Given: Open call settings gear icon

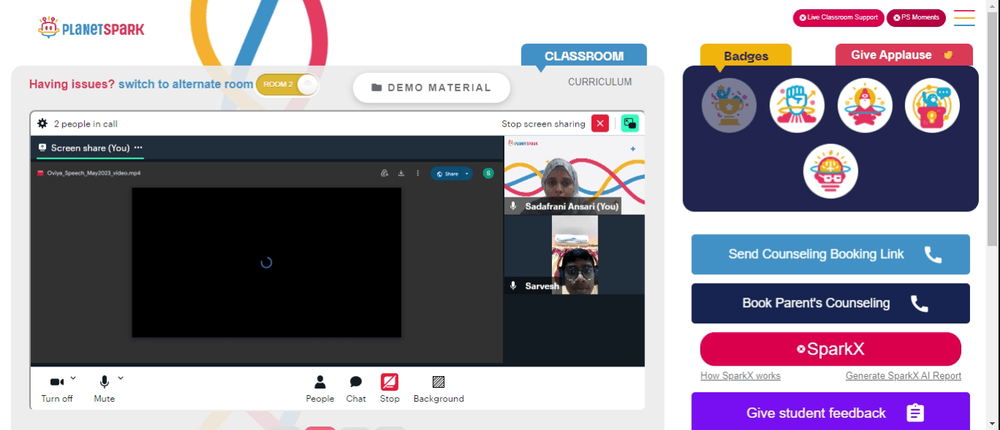Looking at the screenshot, I should tap(43, 124).
